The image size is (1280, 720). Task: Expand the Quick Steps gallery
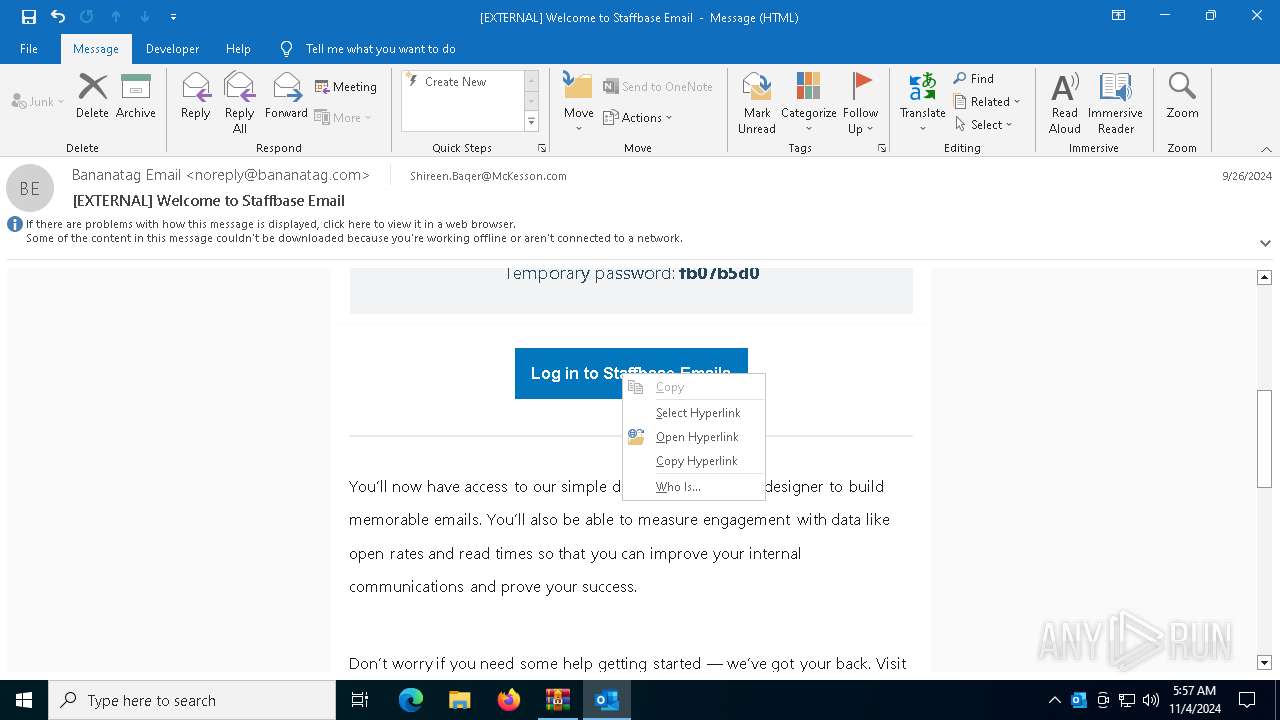[x=531, y=122]
